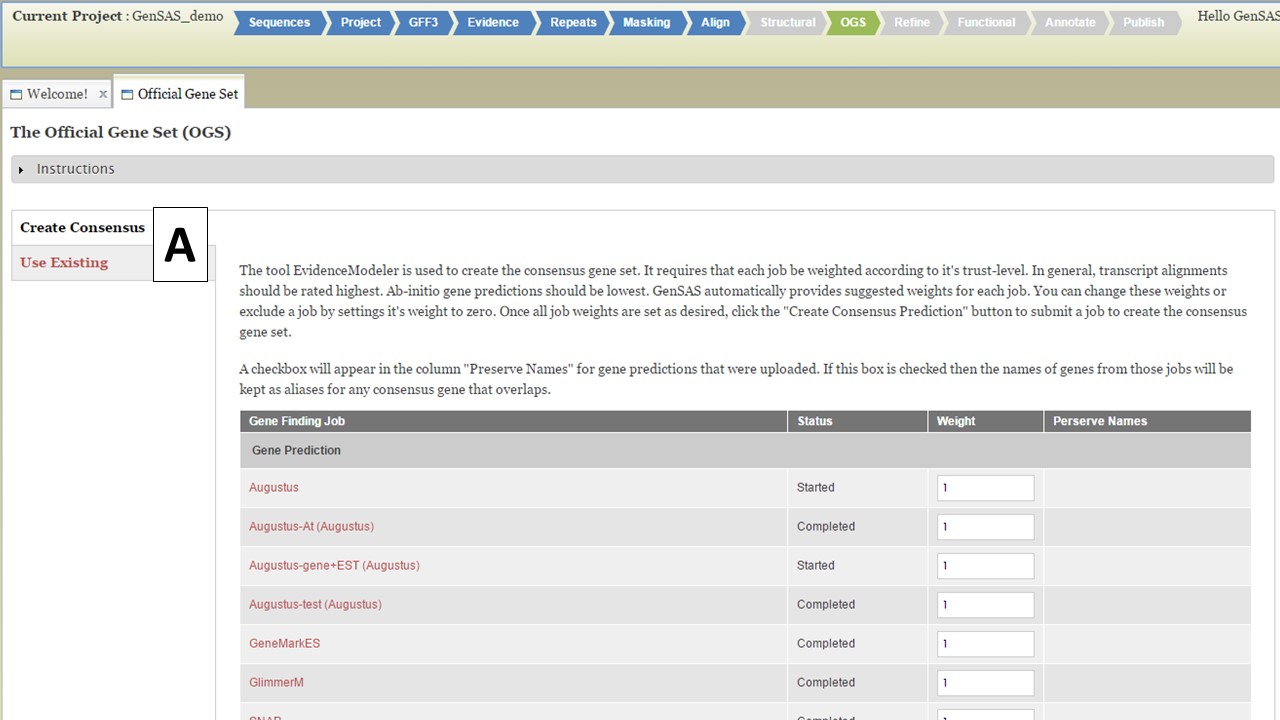Click the weight field for Augustus-At
This screenshot has height=720, width=1280.
[x=985, y=527]
